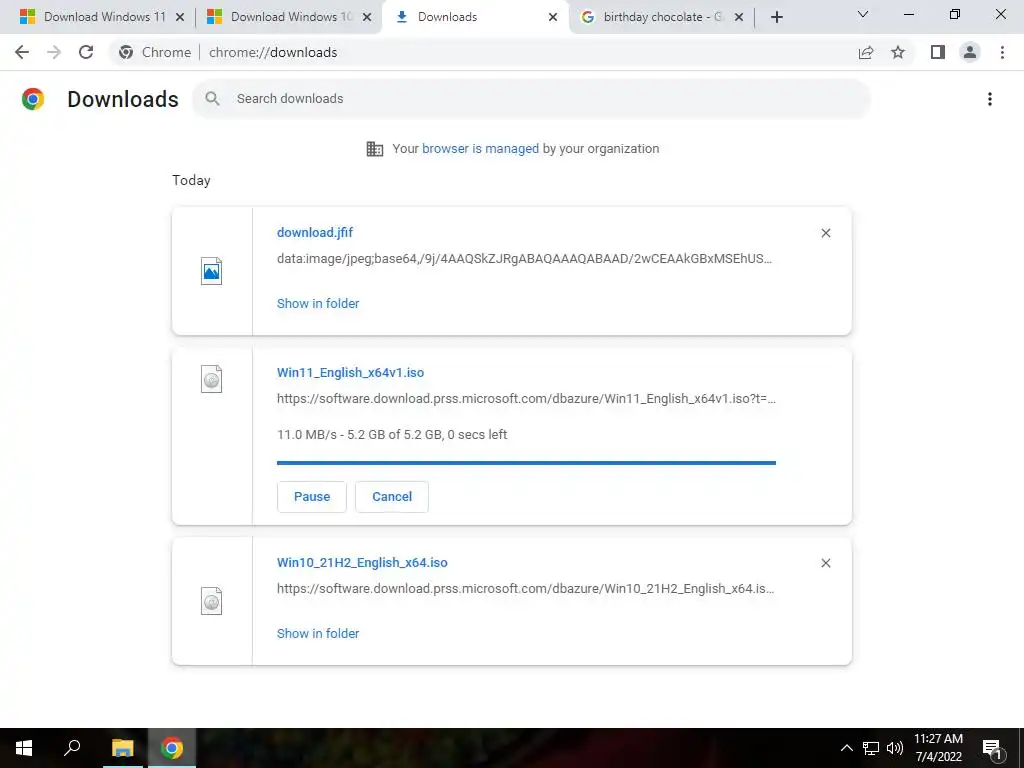Image resolution: width=1024 pixels, height=768 pixels.
Task: Bookmark this tab with the star icon
Action: coord(898,52)
